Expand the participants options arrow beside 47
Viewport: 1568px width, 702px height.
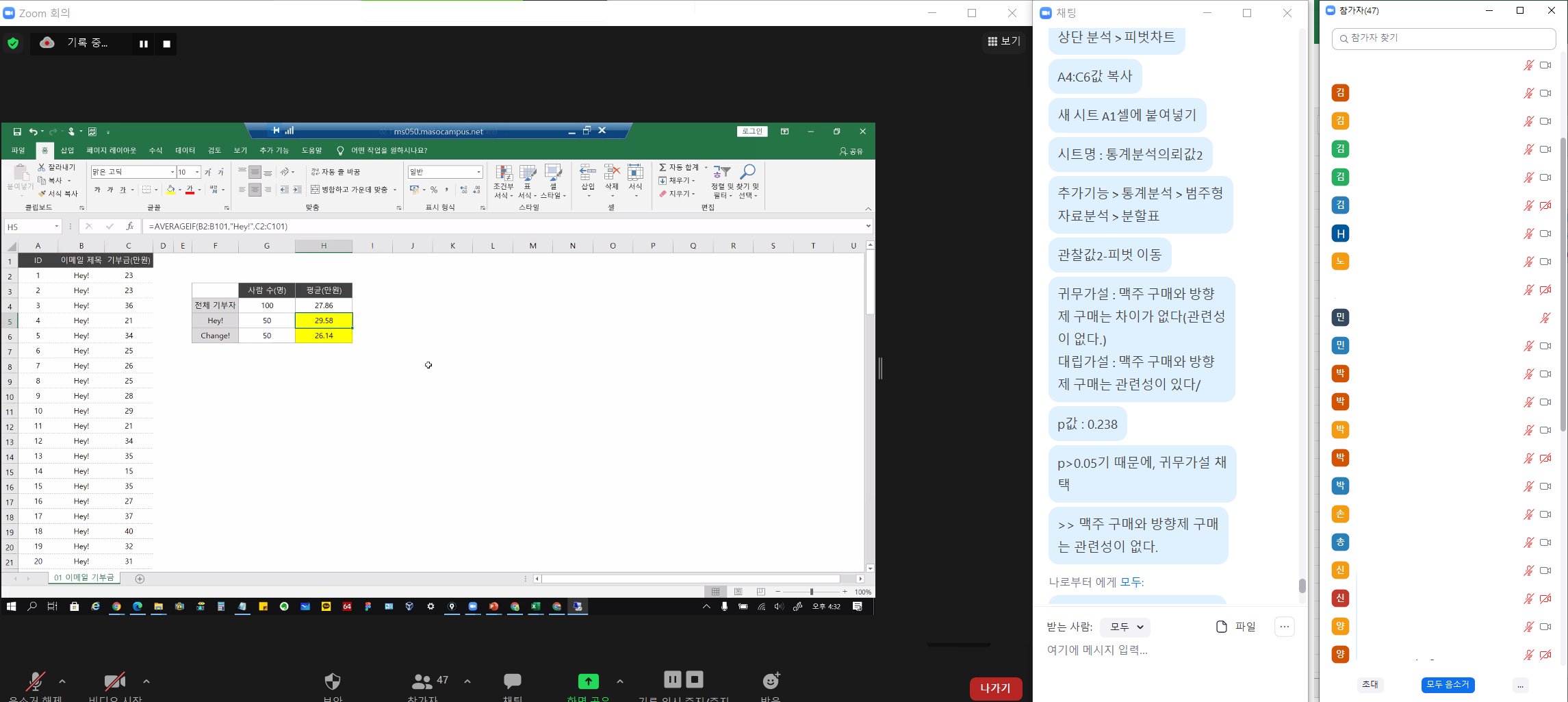pyautogui.click(x=467, y=681)
